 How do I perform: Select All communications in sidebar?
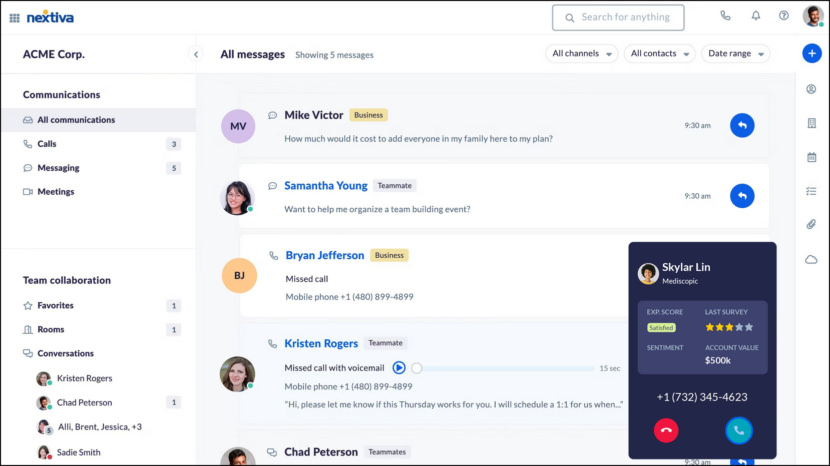(98, 120)
